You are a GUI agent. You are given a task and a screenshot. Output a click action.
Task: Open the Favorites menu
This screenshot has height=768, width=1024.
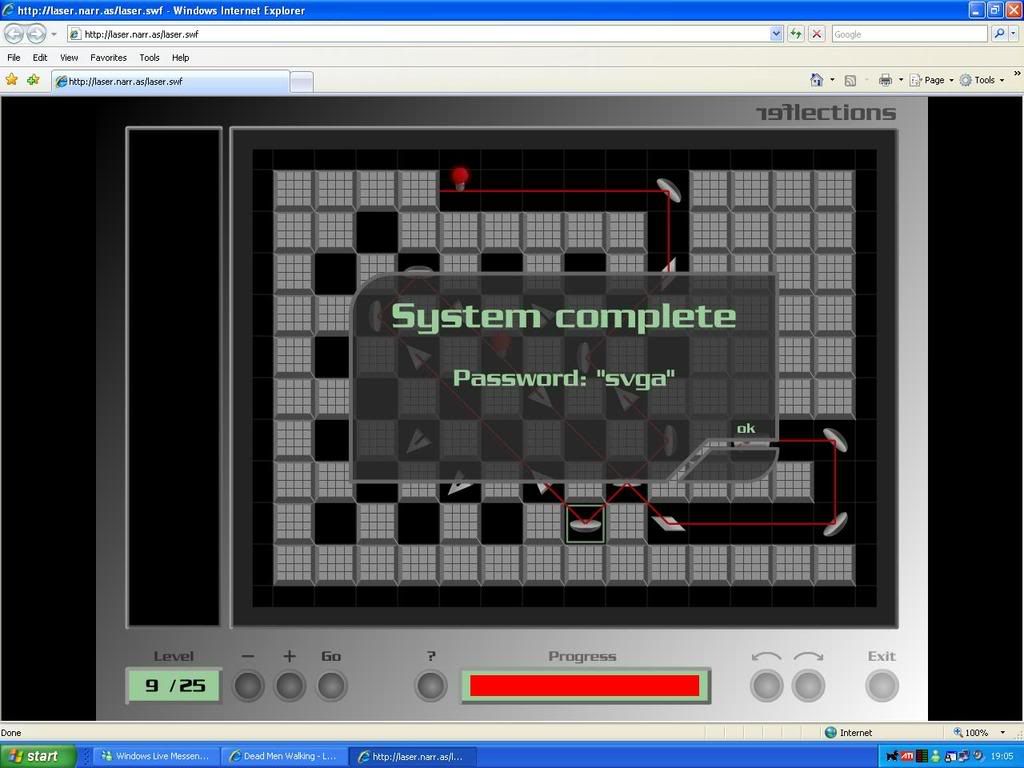108,58
